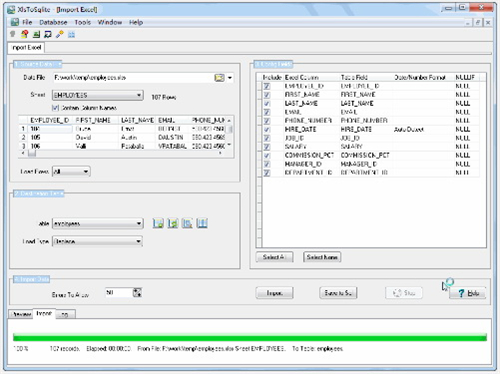
Task: Click the first table icon next to Table combo
Action: [158, 223]
